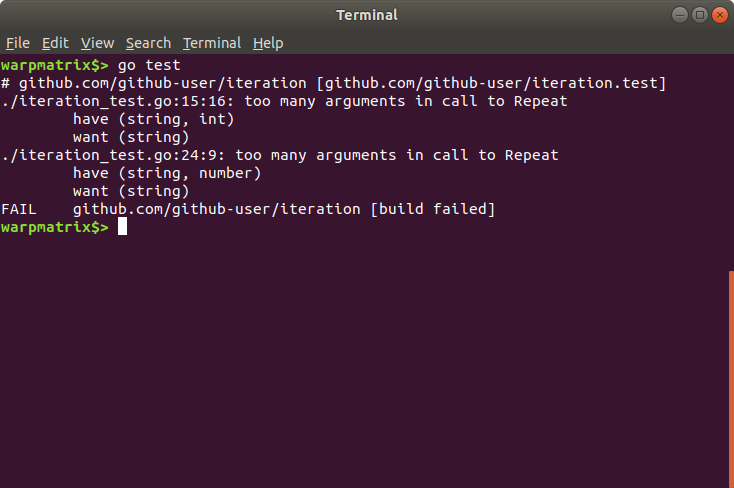The width and height of the screenshot is (734, 488).
Task: Click the iteration_test.go:24:9 error line
Action: (x=280, y=155)
